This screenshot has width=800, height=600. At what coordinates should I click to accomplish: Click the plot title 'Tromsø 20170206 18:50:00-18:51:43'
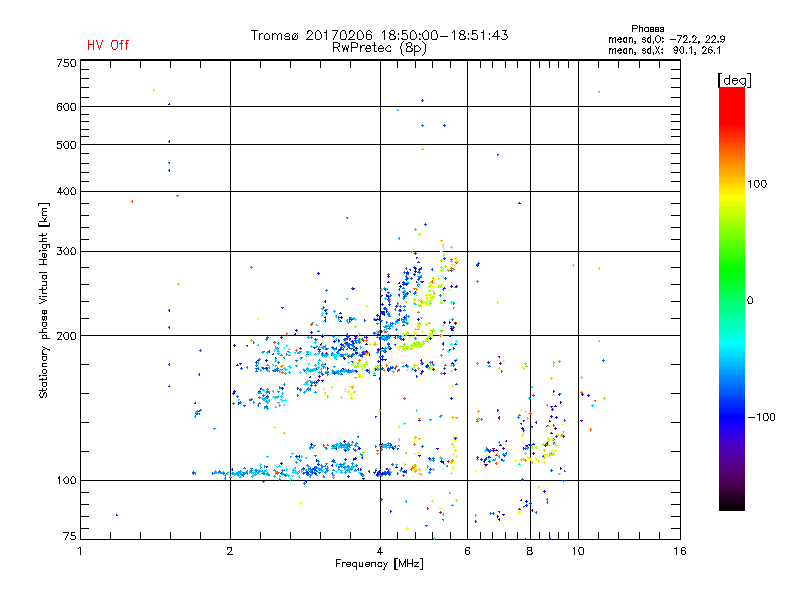point(379,35)
